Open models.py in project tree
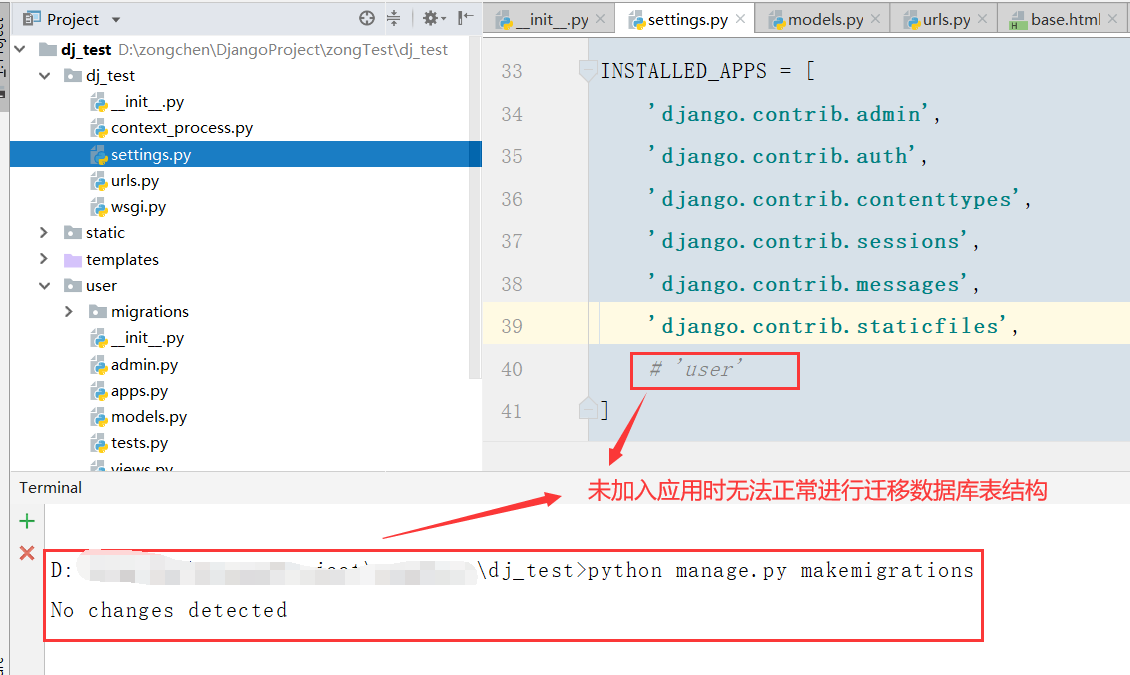Viewport: 1130px width, 675px height. coord(148,416)
